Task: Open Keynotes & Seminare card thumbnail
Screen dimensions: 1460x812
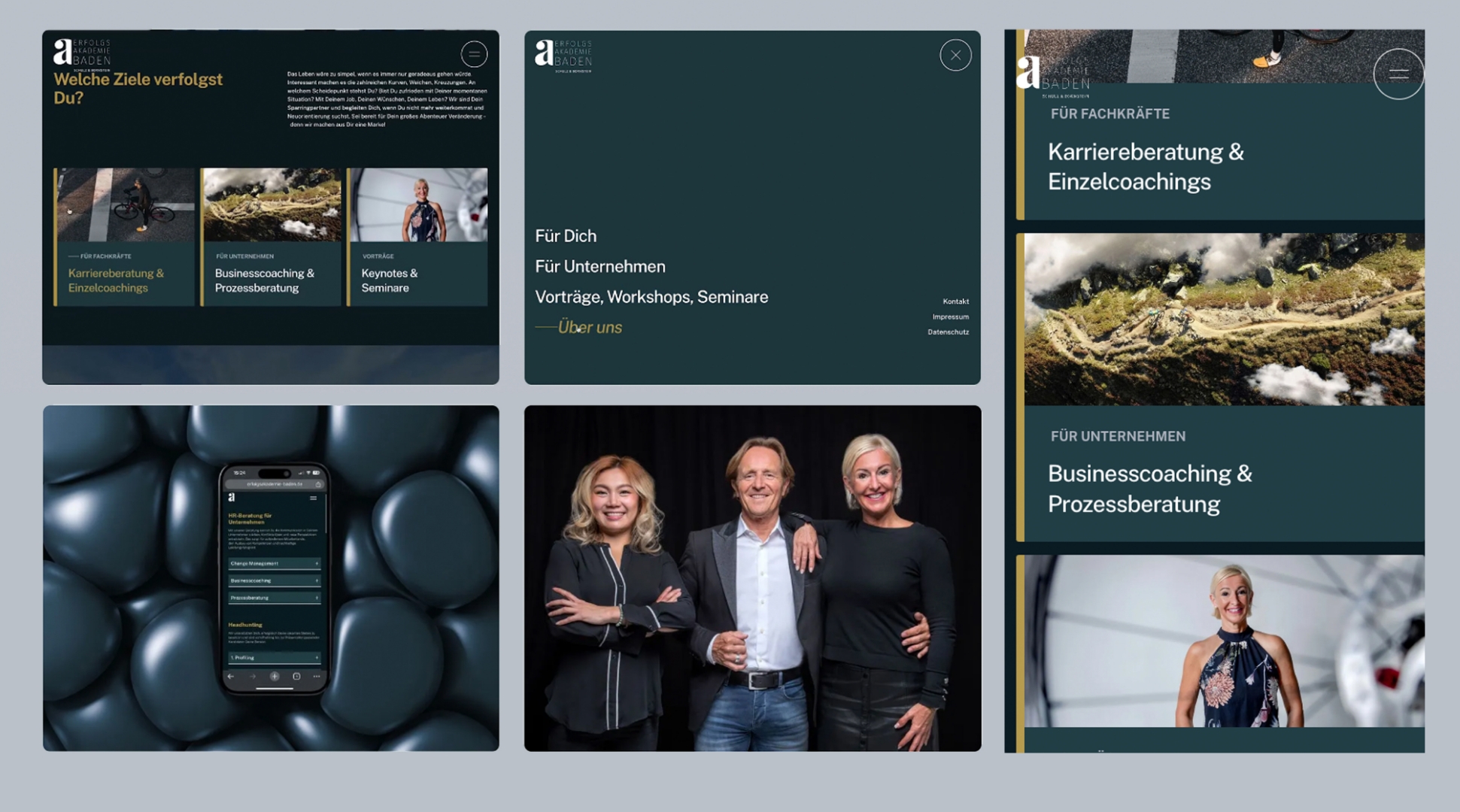Action: 417,205
